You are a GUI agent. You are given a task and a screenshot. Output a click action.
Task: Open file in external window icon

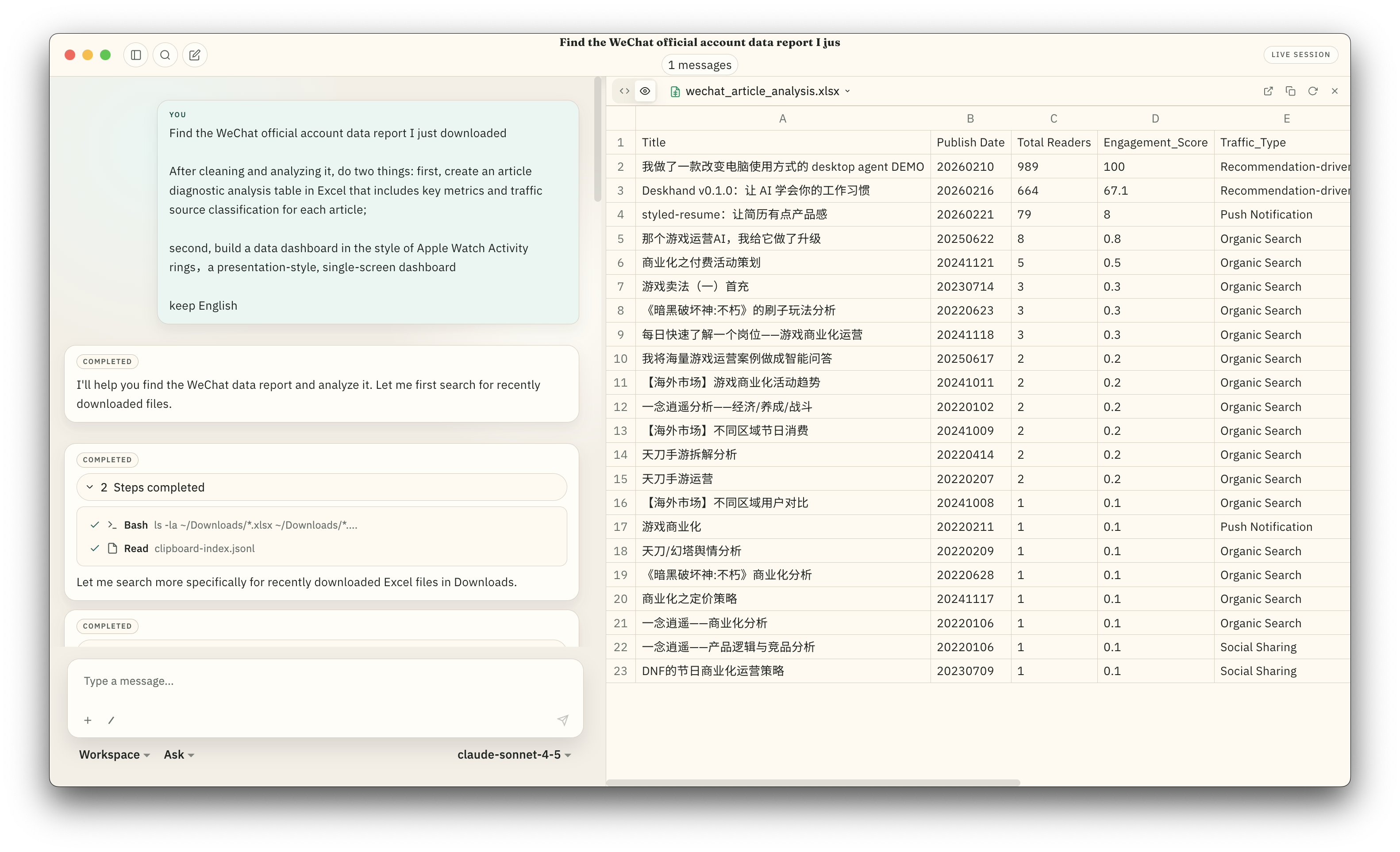point(1268,91)
